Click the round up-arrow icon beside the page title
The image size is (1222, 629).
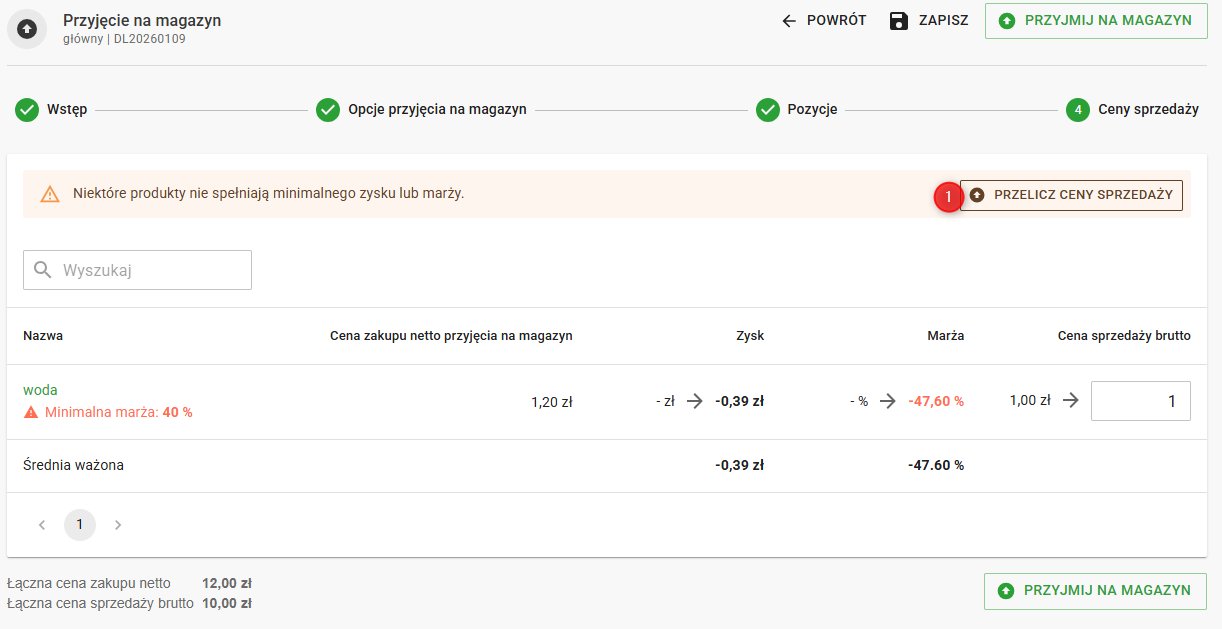coord(27,28)
